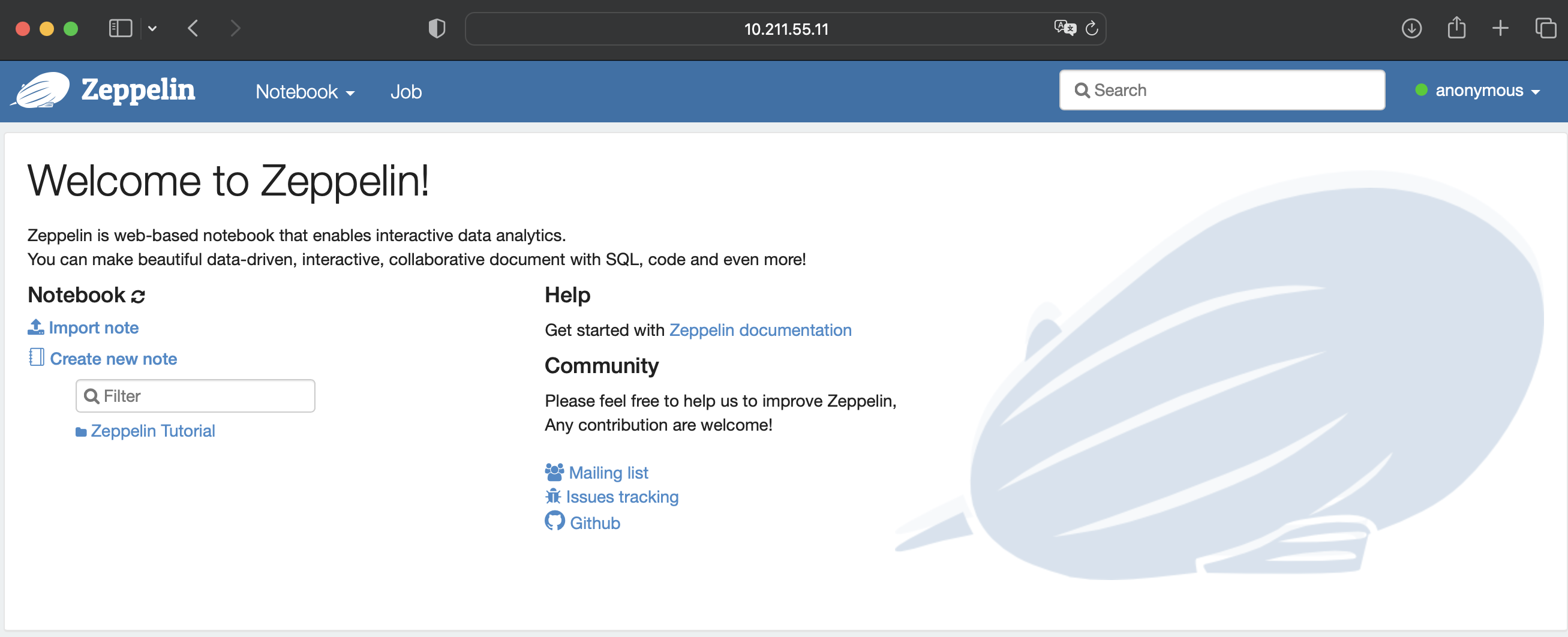
Task: Refresh the Notebook list with the reload icon
Action: (138, 296)
